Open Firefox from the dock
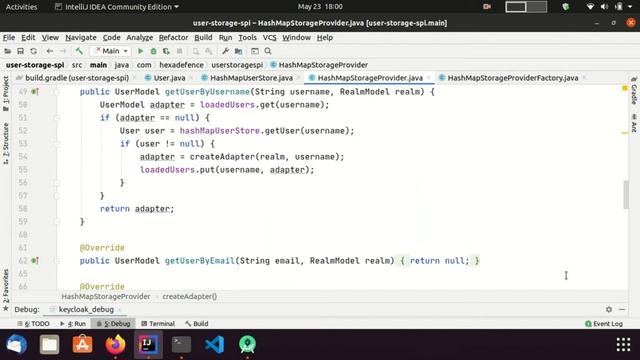 [116, 344]
